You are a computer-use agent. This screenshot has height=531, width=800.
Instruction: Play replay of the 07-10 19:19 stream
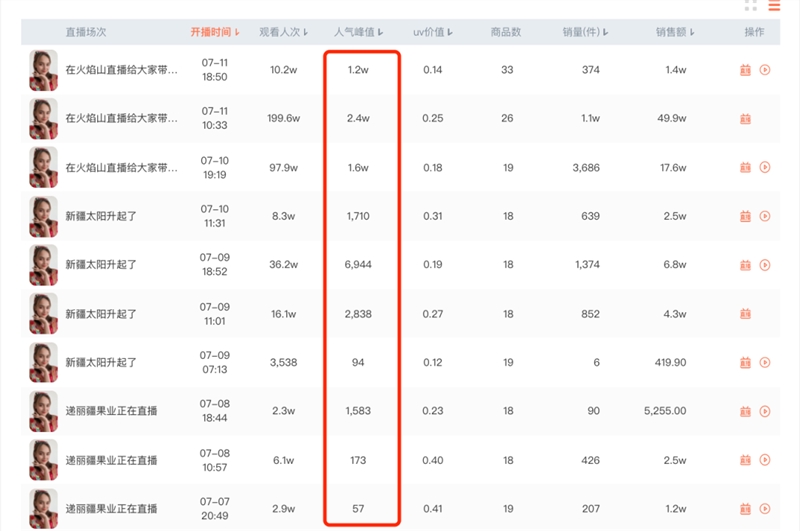click(765, 168)
